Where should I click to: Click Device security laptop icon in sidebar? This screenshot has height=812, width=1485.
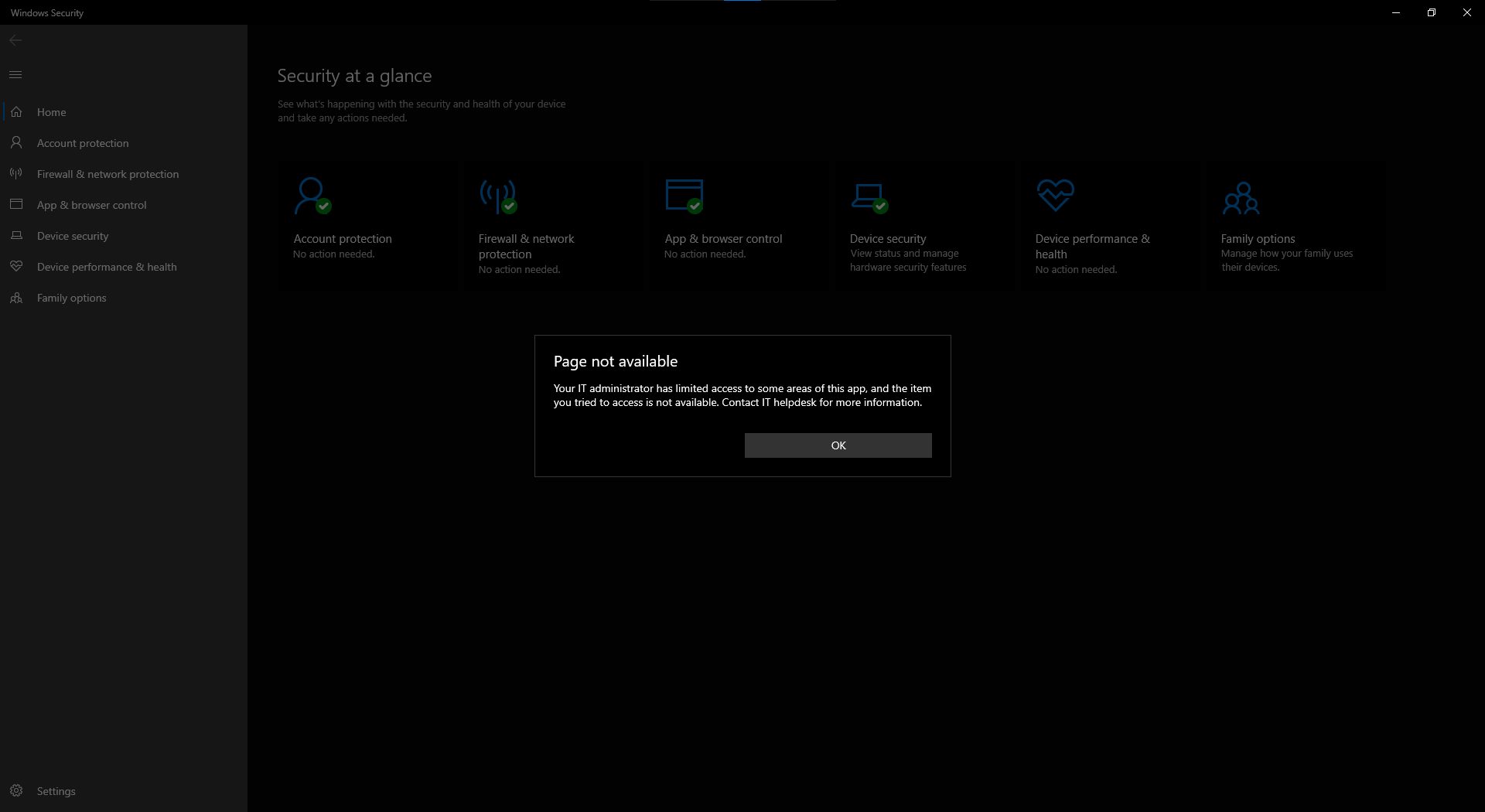click(x=16, y=236)
